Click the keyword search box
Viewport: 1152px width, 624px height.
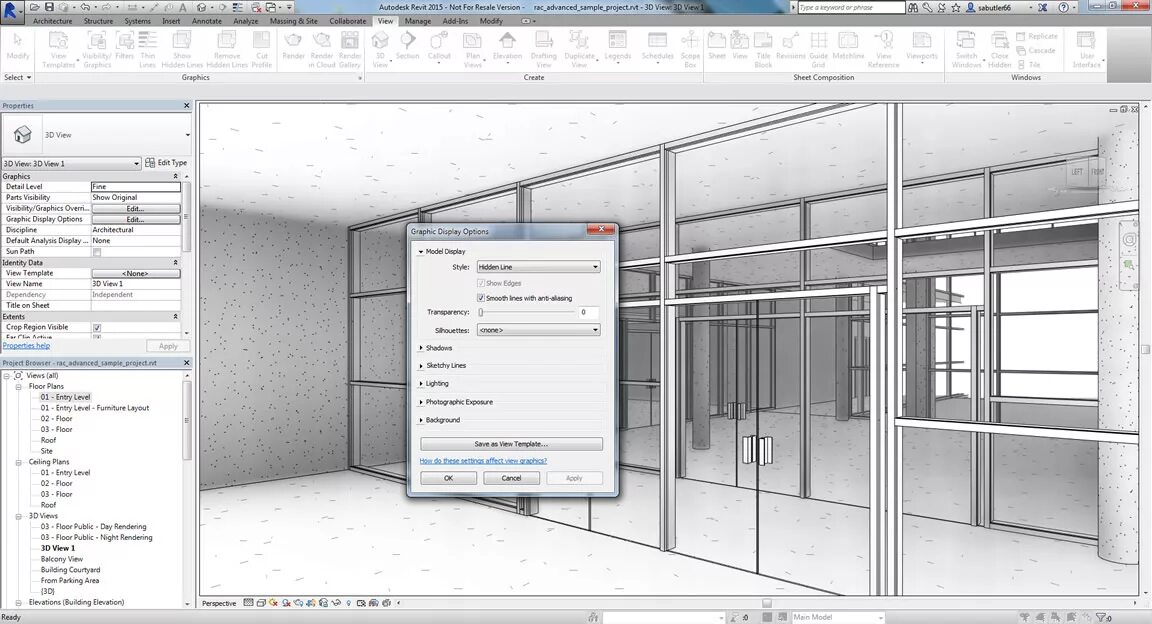pos(851,7)
